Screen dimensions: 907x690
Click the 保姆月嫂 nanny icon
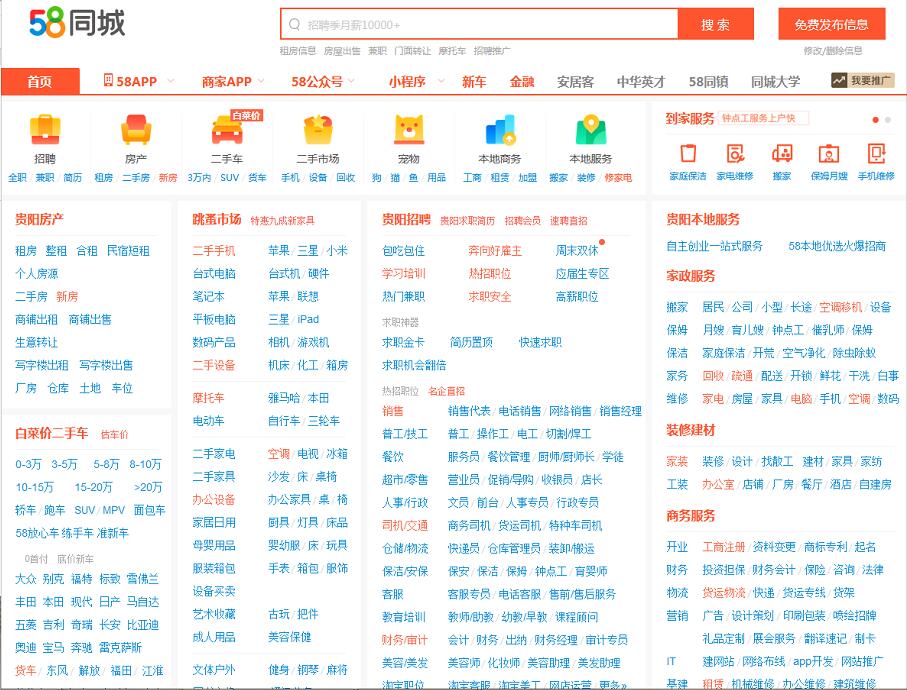click(x=828, y=153)
